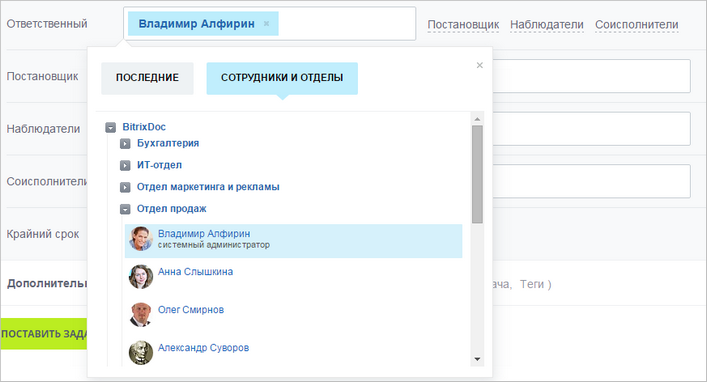The height and width of the screenshot is (382, 707).
Task: Click the ИТ-отдел department name
Action: click(159, 165)
